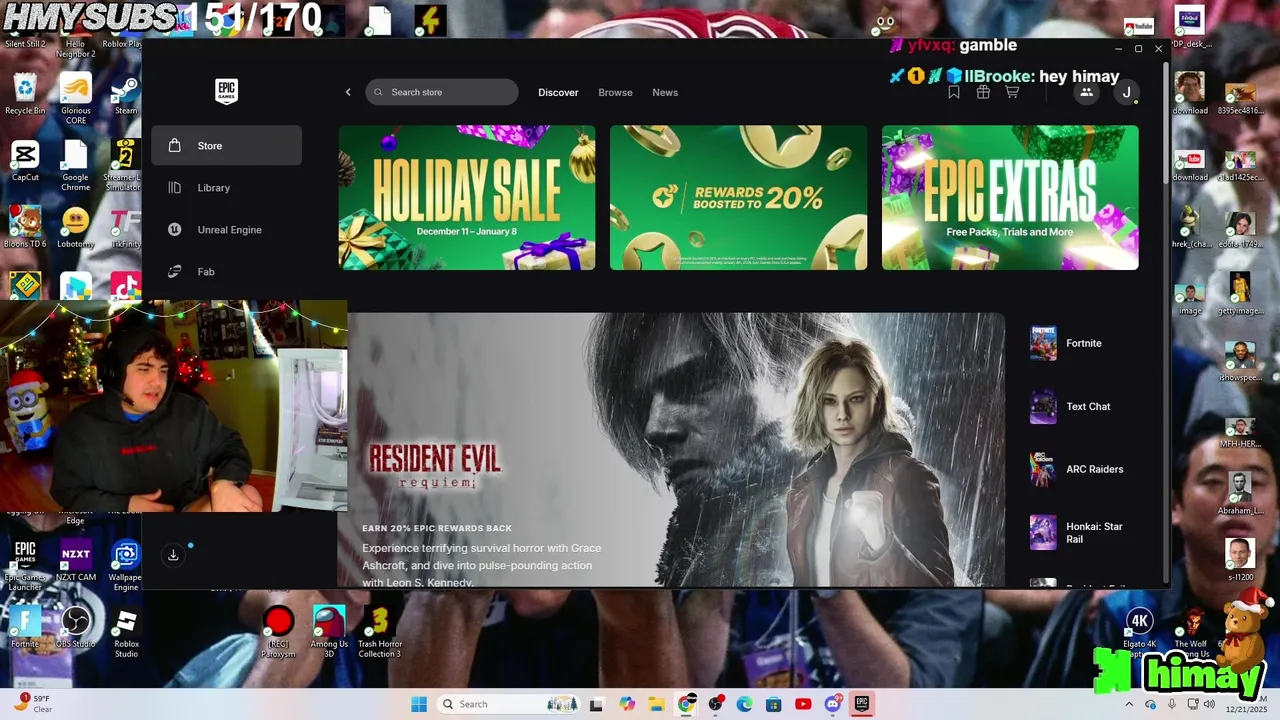Screen dimensions: 1280x720
Task: Open the Library section in Epic sidebar
Action: click(x=226, y=187)
